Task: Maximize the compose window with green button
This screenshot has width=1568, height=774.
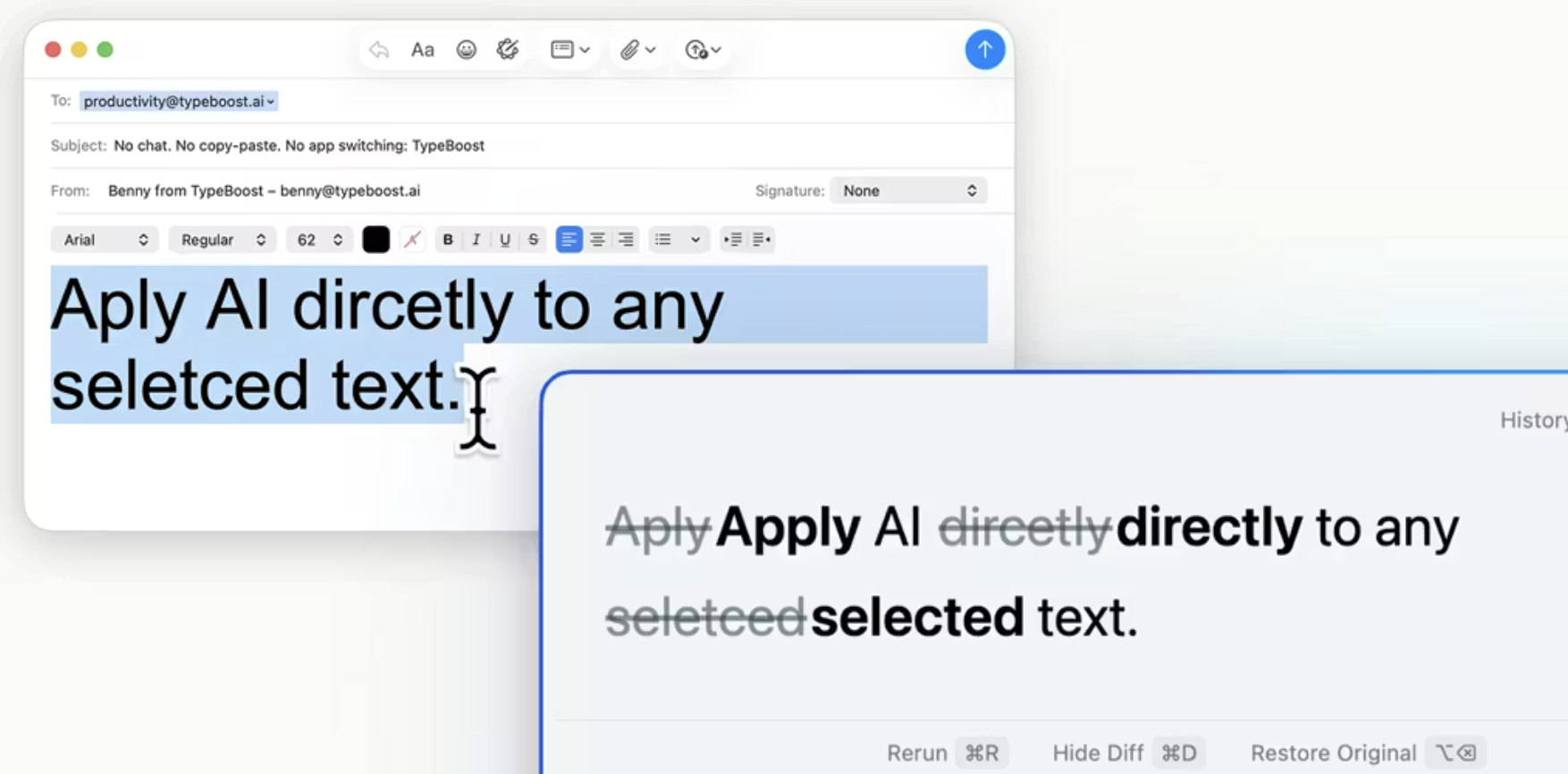Action: [105, 49]
